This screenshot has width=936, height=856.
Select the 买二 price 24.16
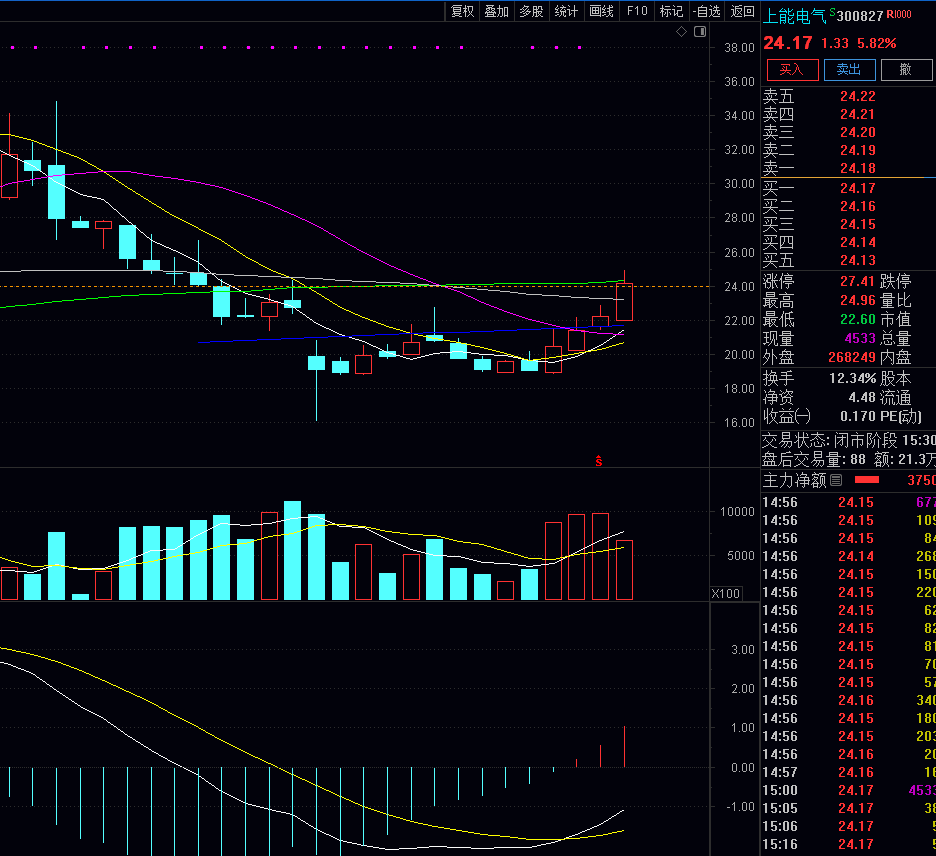(858, 206)
